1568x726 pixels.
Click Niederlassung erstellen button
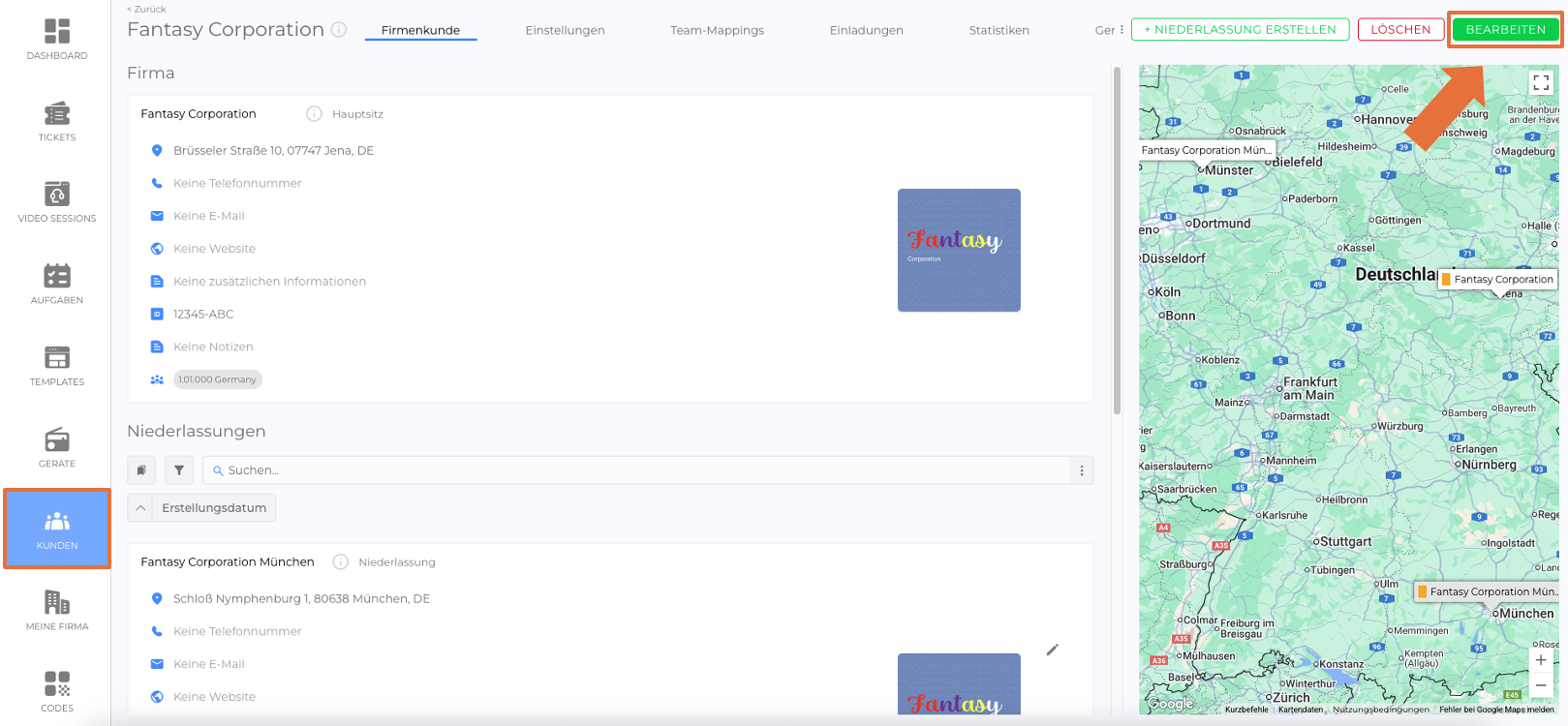pos(1240,30)
